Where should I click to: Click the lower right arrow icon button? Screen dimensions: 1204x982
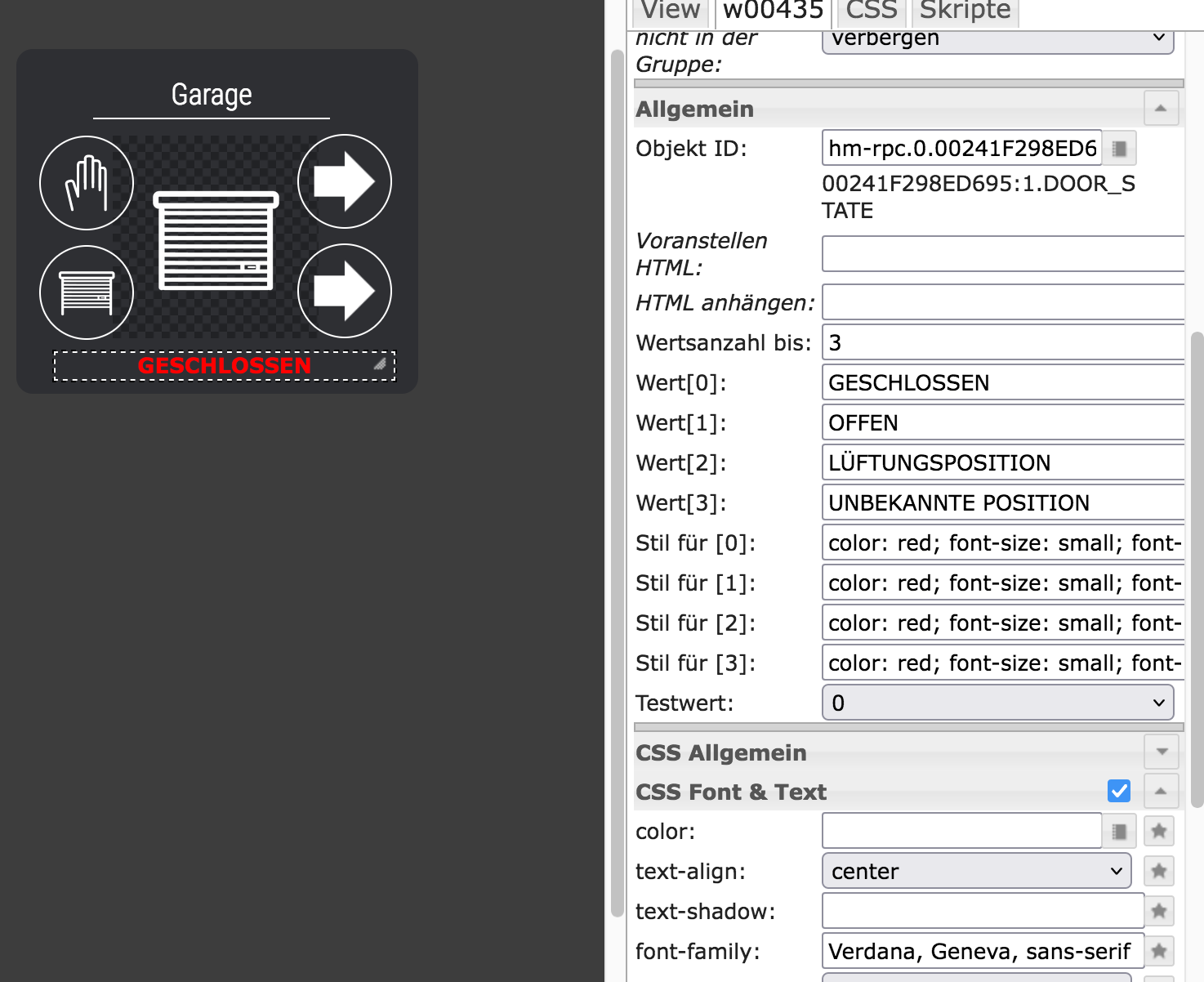[x=345, y=291]
